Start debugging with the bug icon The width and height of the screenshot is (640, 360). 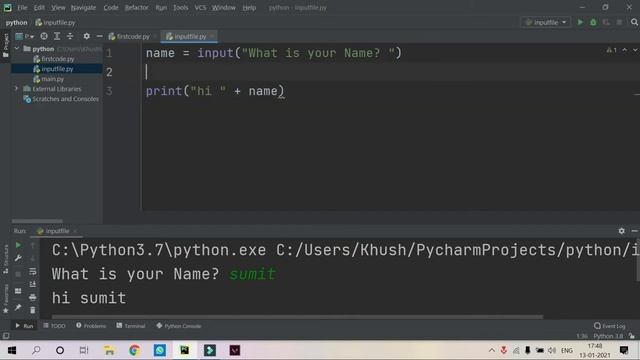click(x=593, y=22)
